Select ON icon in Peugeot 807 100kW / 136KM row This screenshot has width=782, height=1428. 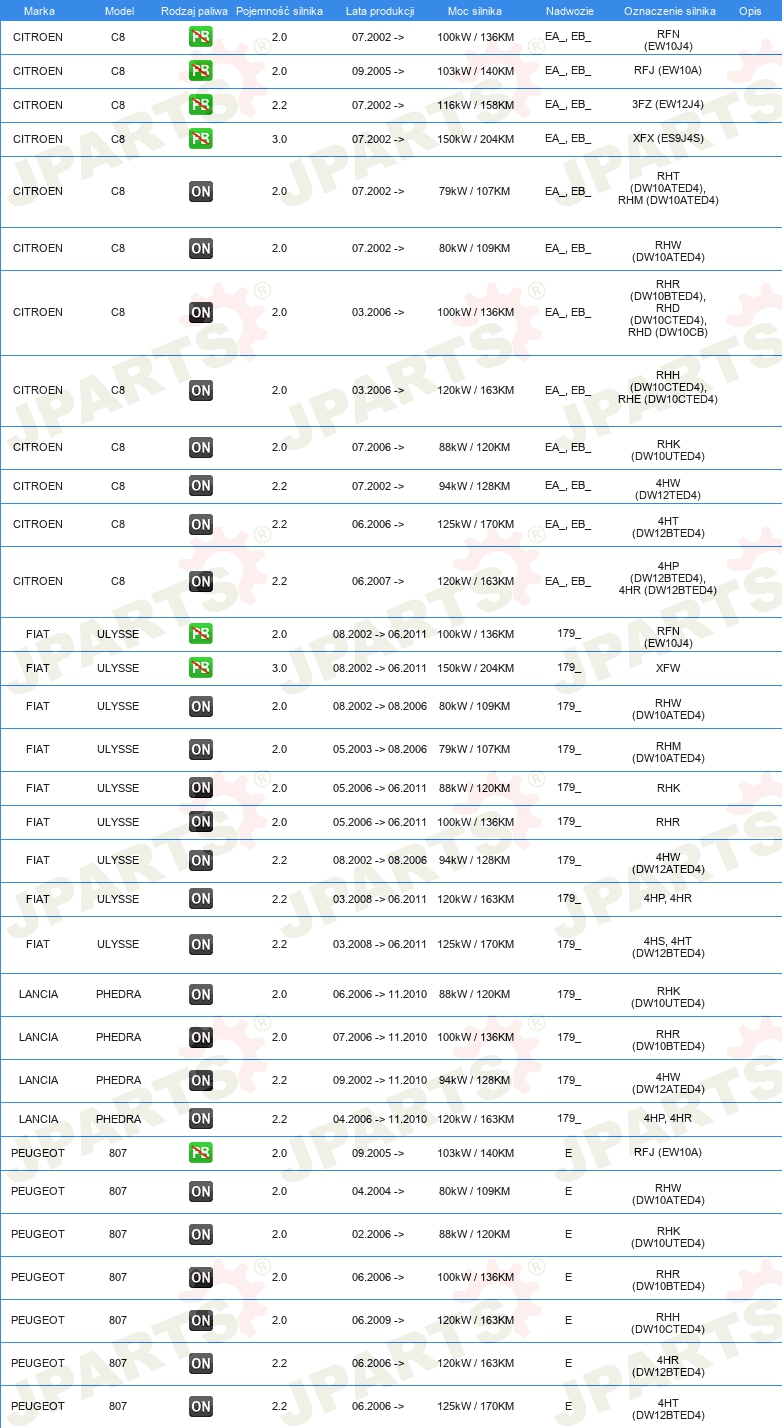[200, 1277]
